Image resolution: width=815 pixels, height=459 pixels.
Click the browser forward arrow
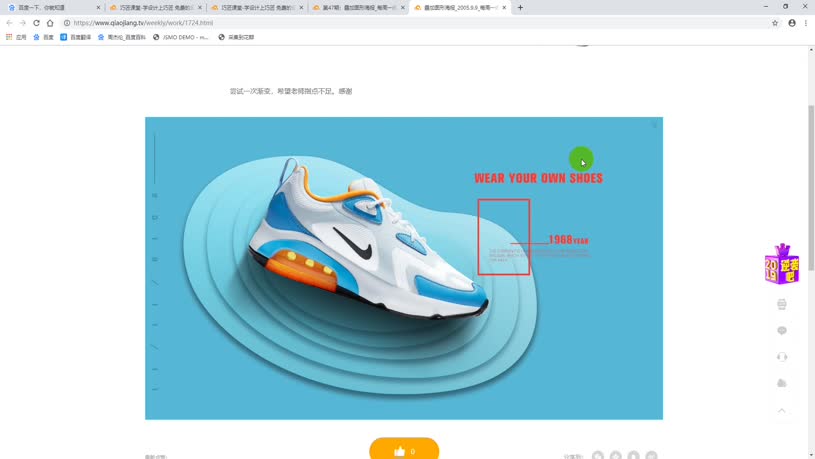pos(22,23)
